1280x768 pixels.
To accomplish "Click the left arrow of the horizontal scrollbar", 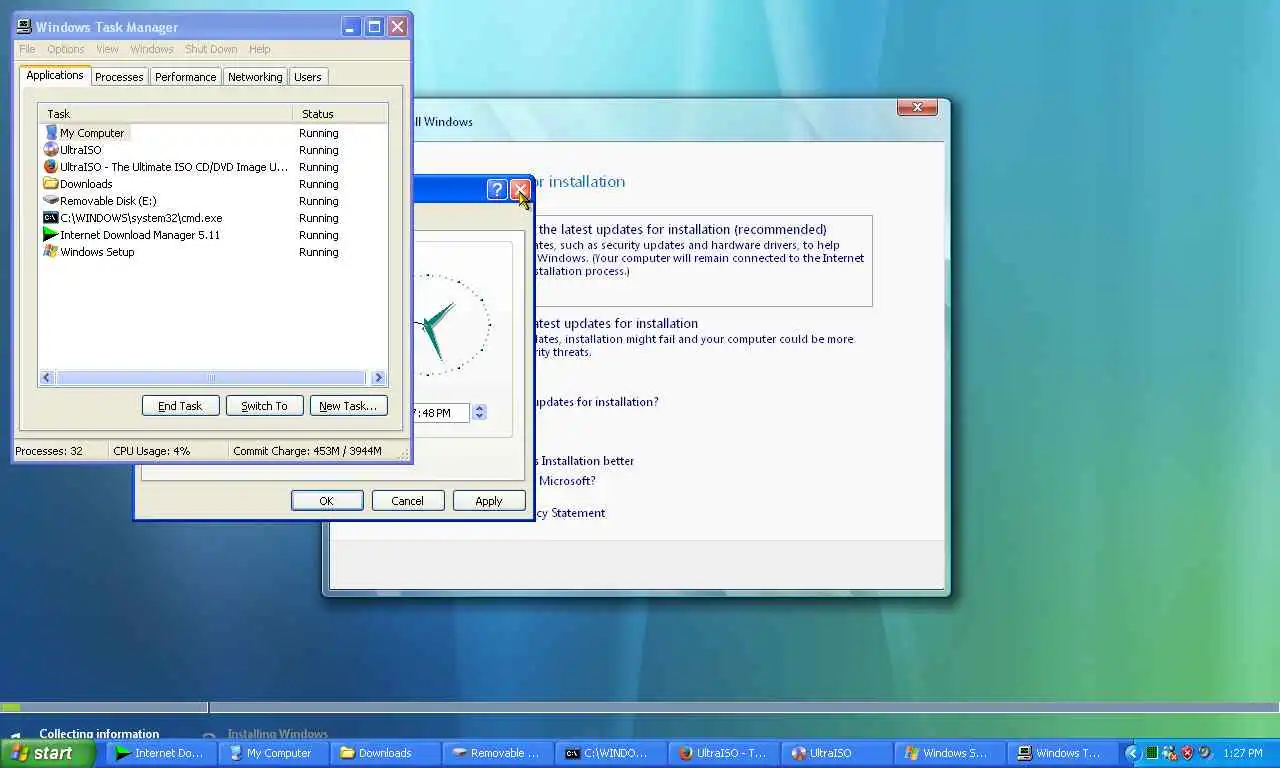I will (x=46, y=378).
